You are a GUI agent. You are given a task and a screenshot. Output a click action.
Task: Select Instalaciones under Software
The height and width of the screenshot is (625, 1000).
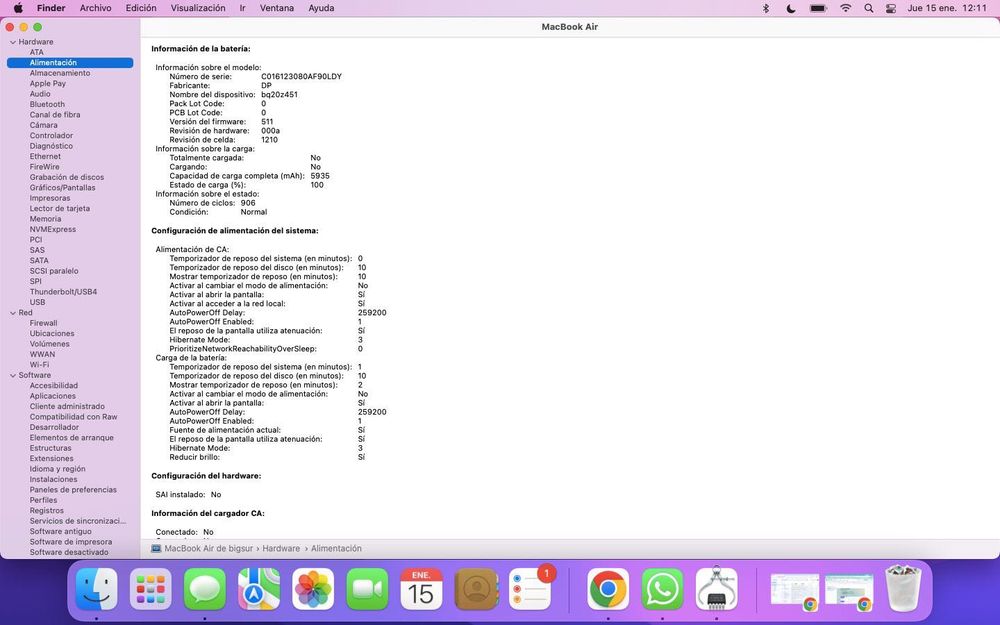pyautogui.click(x=54, y=480)
